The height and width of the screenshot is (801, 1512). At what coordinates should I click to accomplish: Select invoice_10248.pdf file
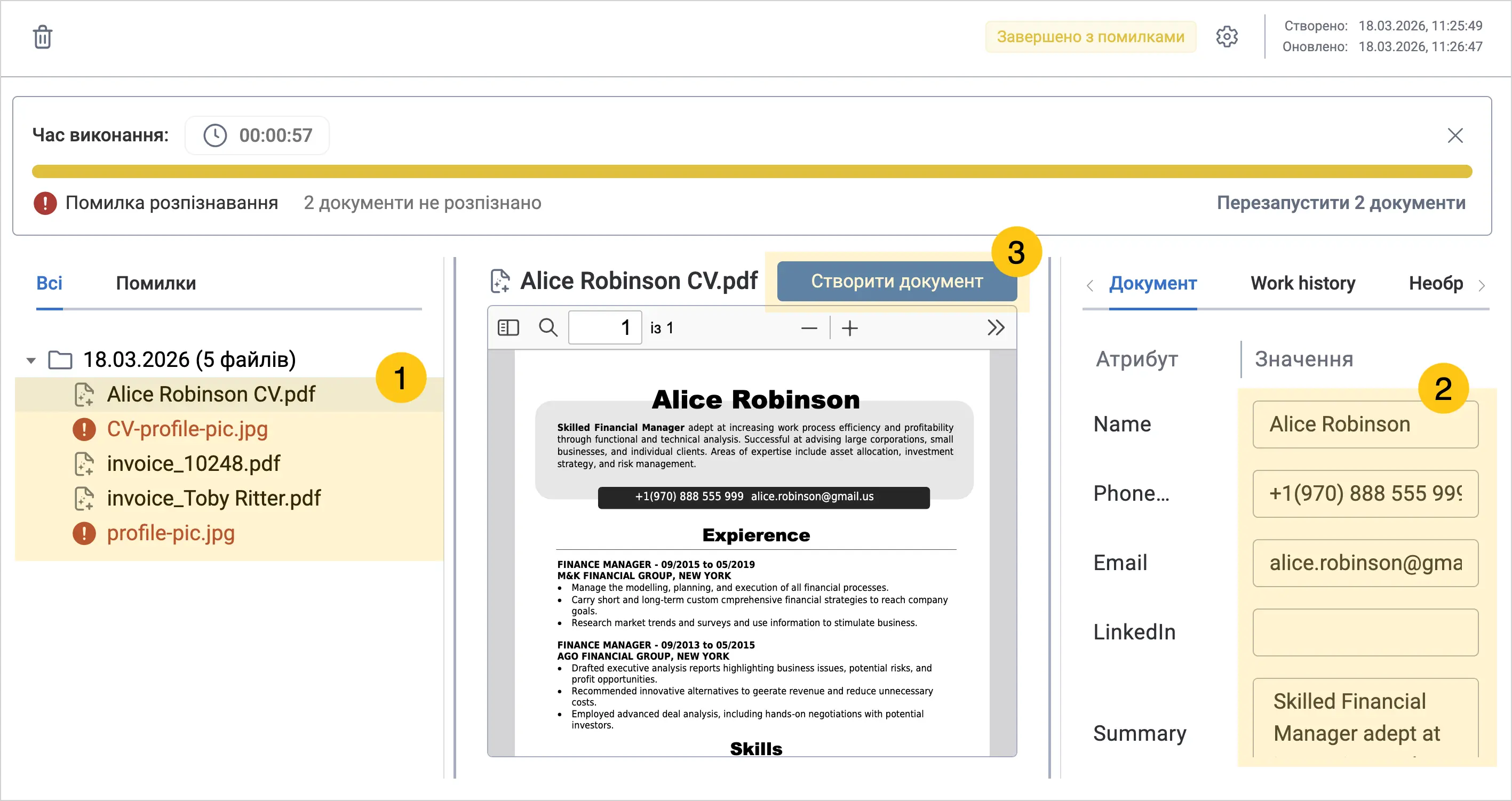click(x=193, y=463)
